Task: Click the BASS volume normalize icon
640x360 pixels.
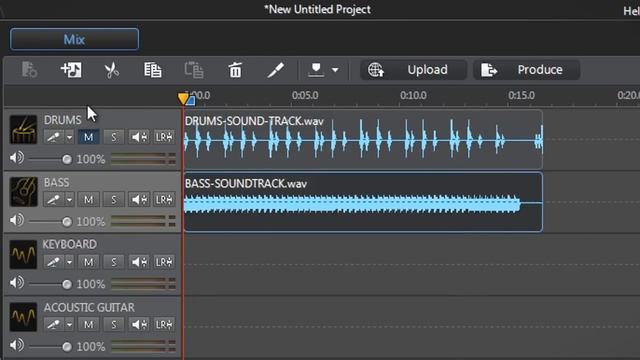Action: pyautogui.click(x=139, y=200)
